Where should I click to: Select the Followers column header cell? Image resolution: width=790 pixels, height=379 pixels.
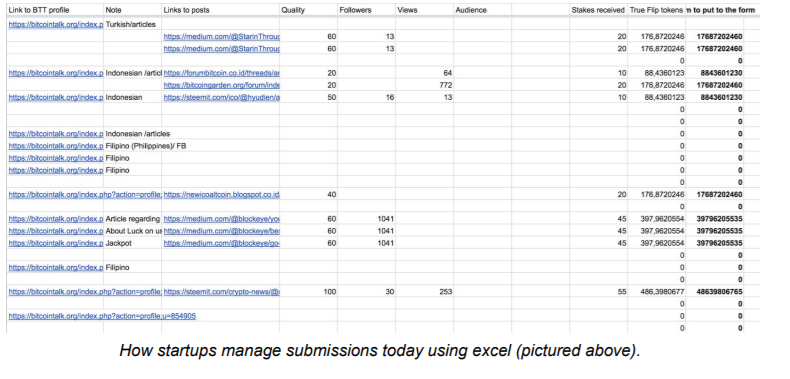(x=366, y=10)
